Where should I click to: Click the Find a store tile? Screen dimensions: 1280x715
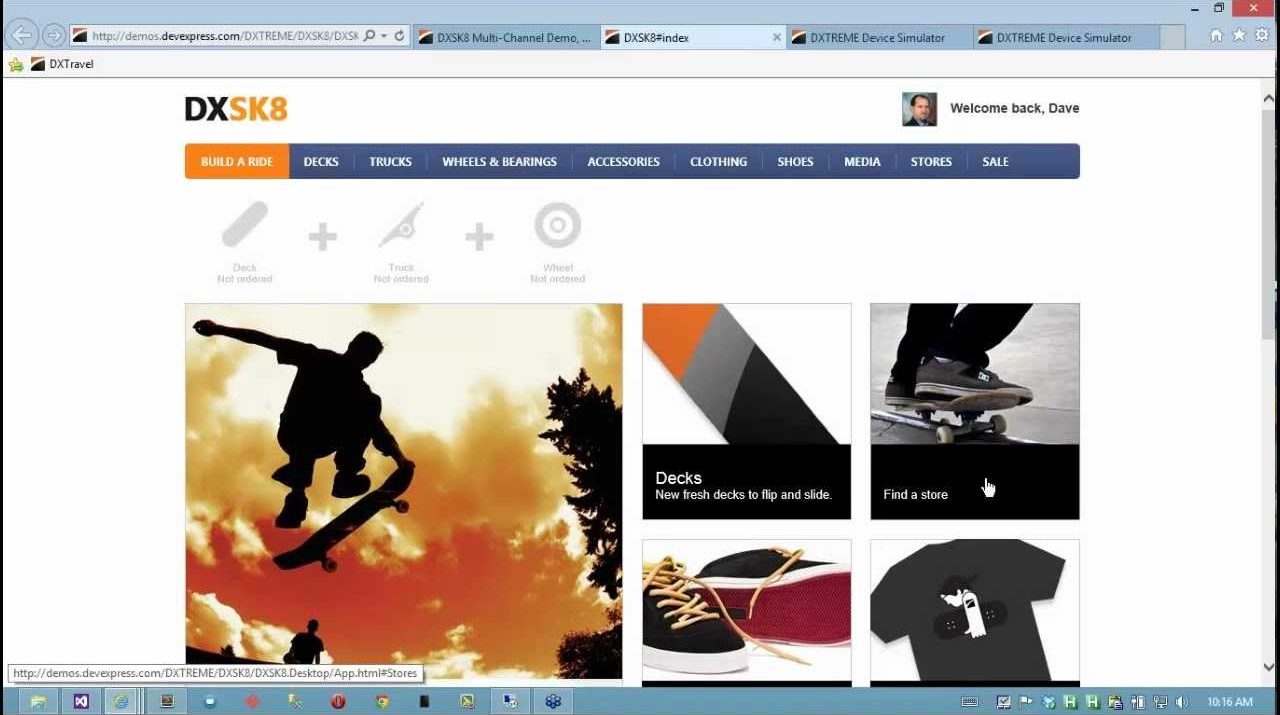[974, 411]
